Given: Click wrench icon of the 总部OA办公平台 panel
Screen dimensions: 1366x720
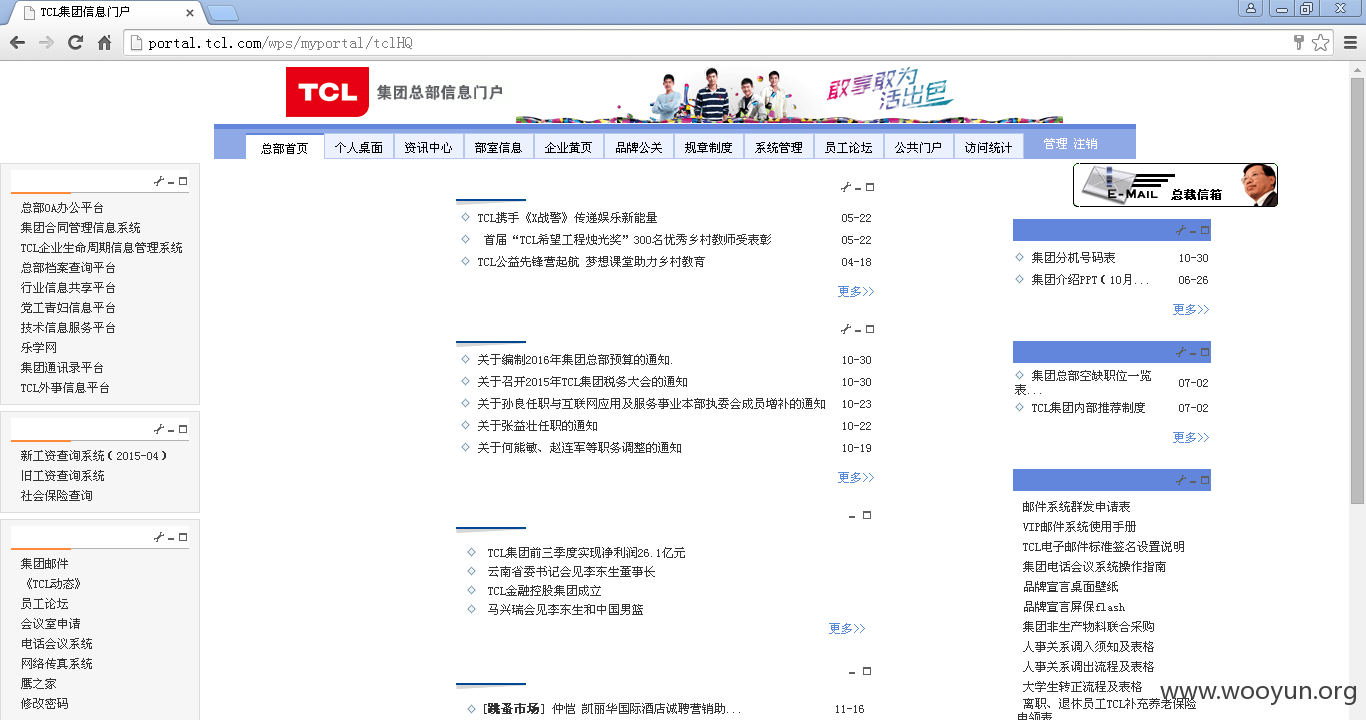Looking at the screenshot, I should (x=158, y=181).
